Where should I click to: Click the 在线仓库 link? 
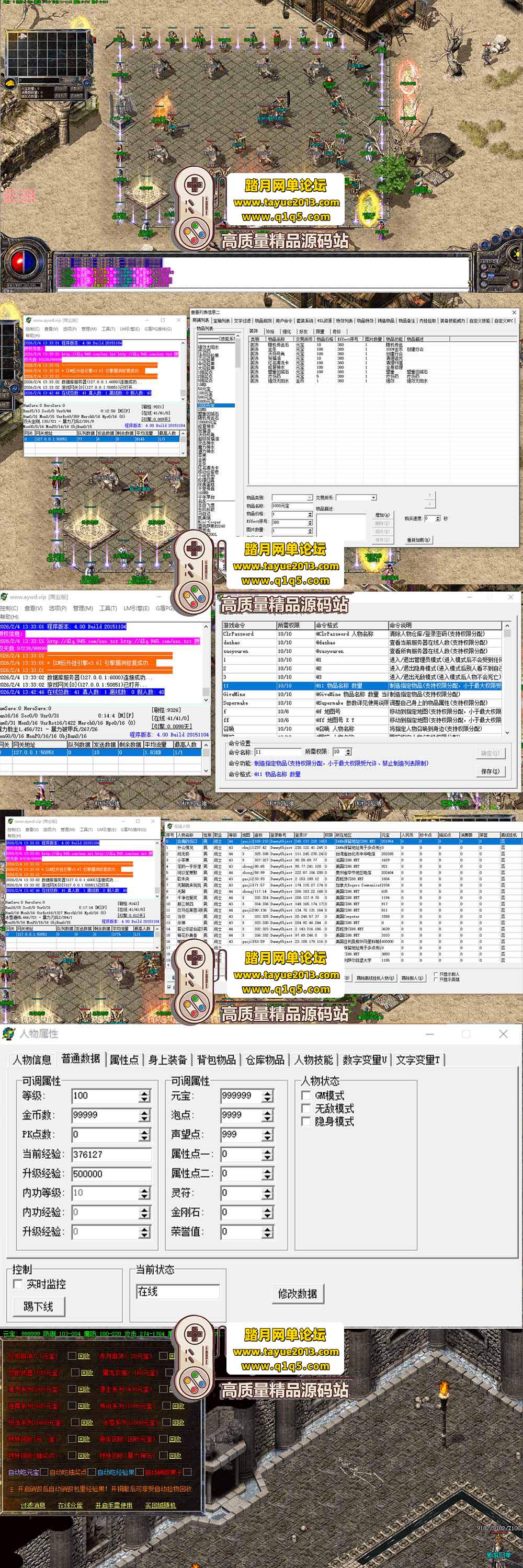click(x=70, y=1505)
